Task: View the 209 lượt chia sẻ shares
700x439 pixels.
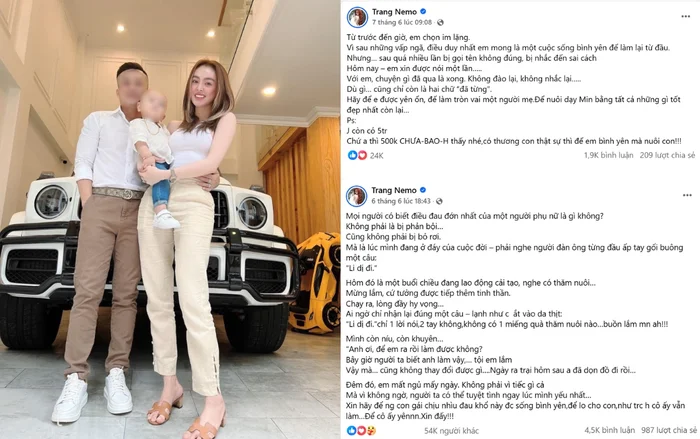Action: (x=667, y=155)
